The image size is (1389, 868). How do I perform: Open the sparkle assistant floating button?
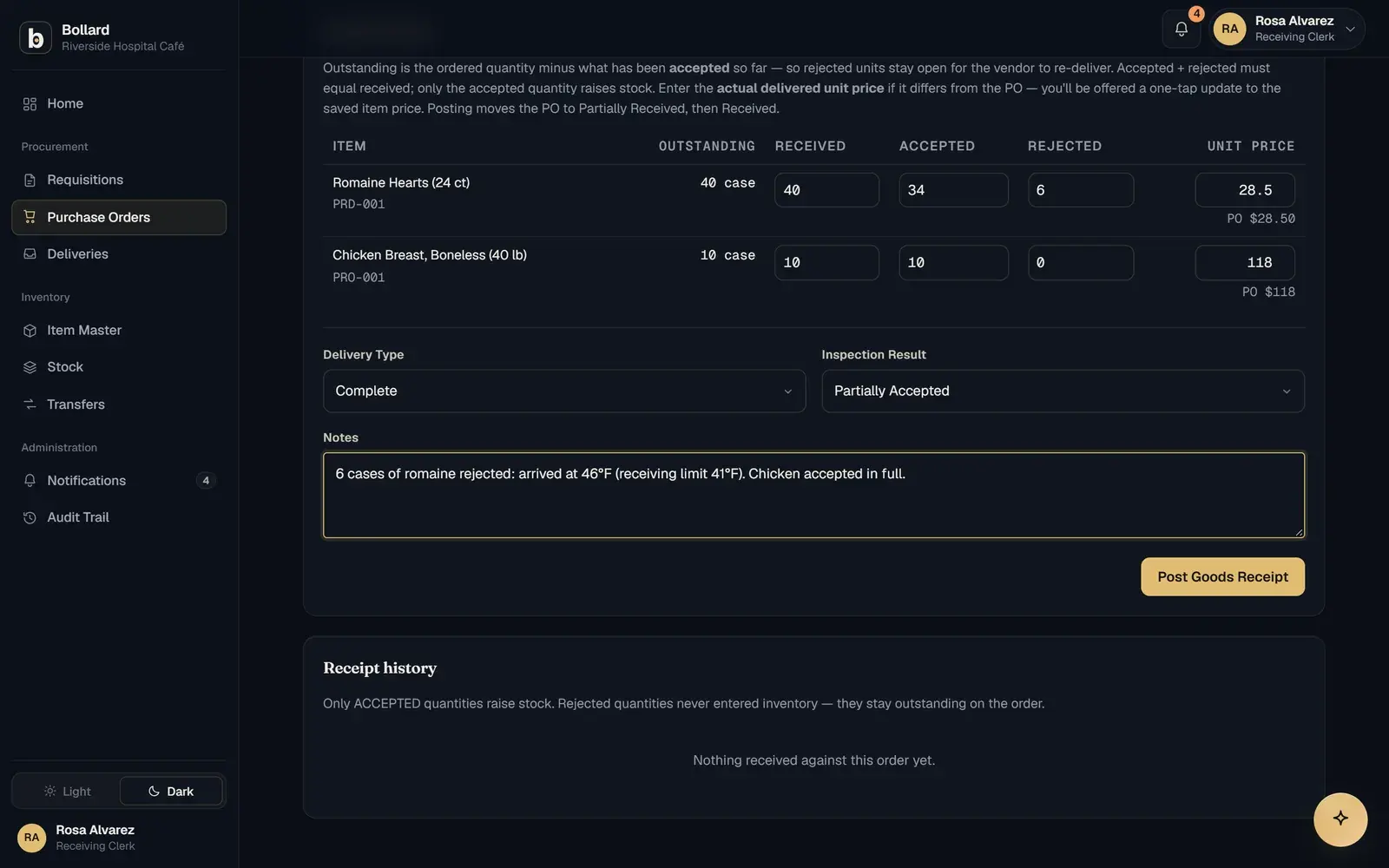click(x=1340, y=819)
